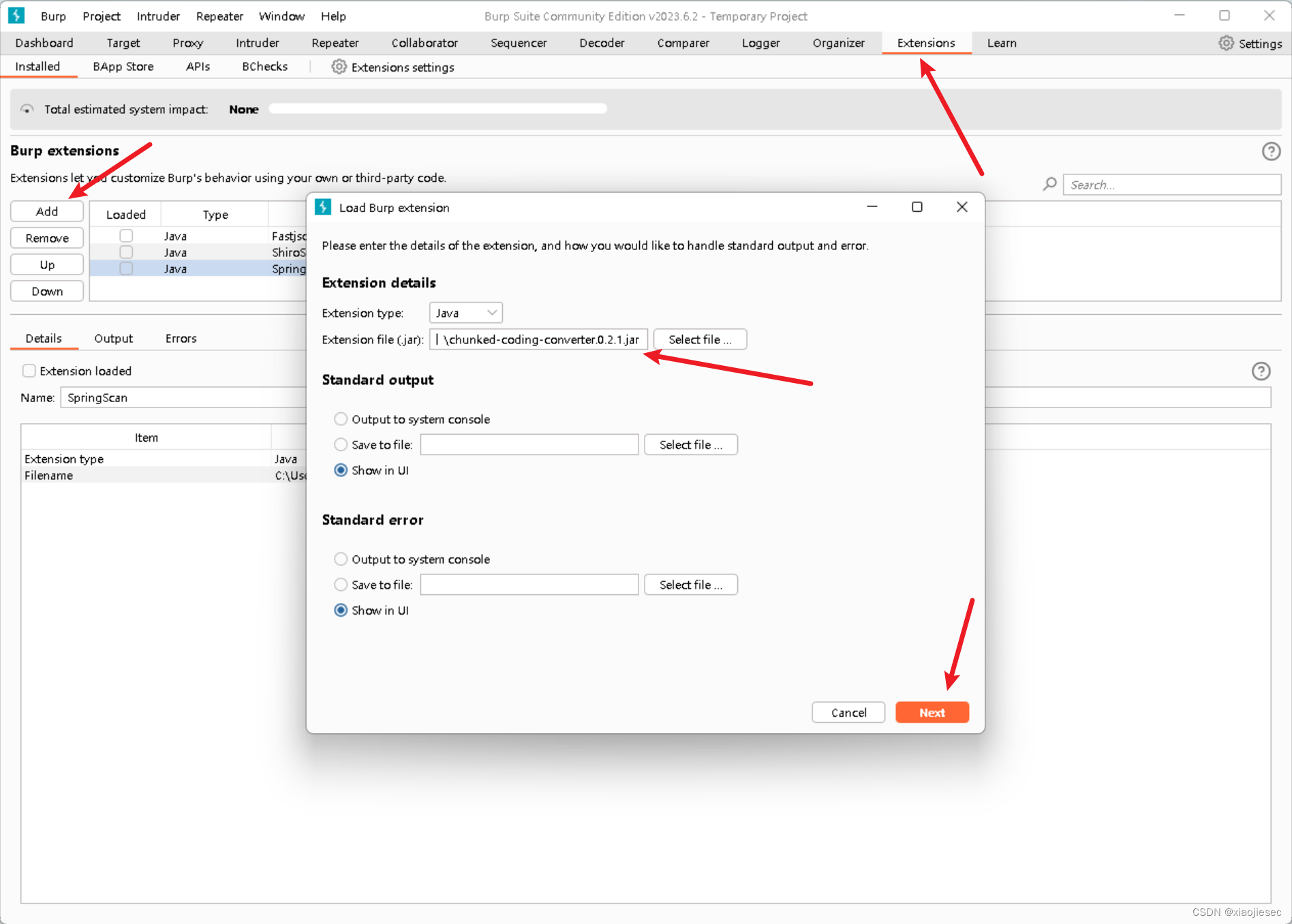The width and height of the screenshot is (1292, 924).
Task: Toggle Loaded checkbox for ShiroS row
Action: (126, 252)
